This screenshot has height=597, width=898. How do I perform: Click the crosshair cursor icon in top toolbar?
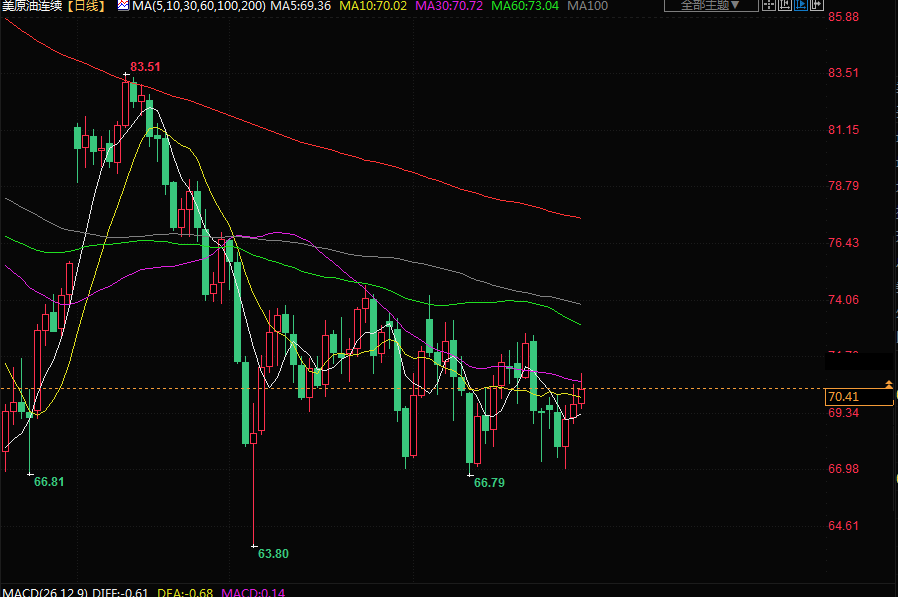tap(768, 5)
